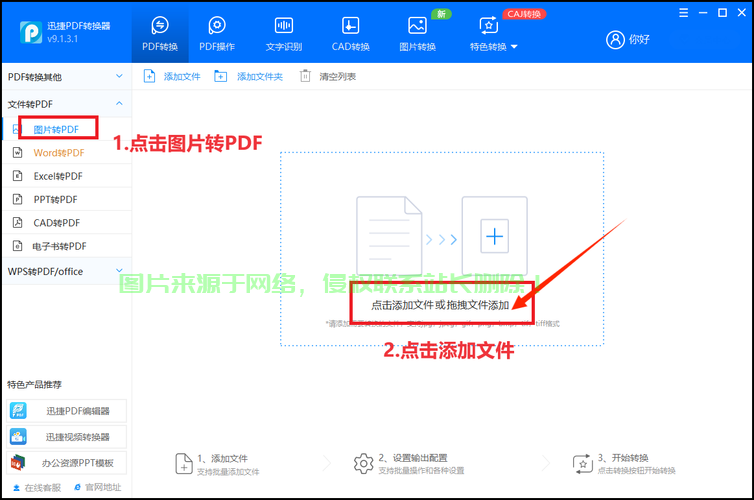The height and width of the screenshot is (500, 754).
Task: Open the hamburger main menu
Action: pos(683,13)
